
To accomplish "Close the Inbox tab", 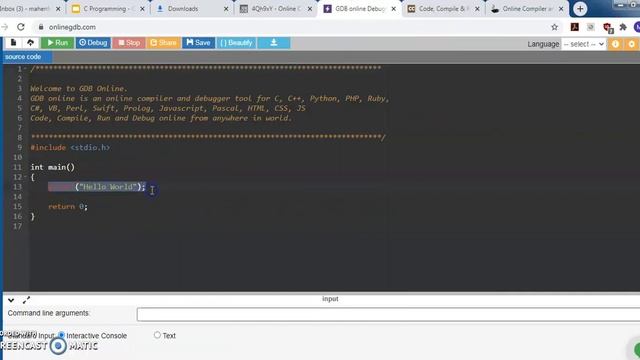I will [58, 9].
